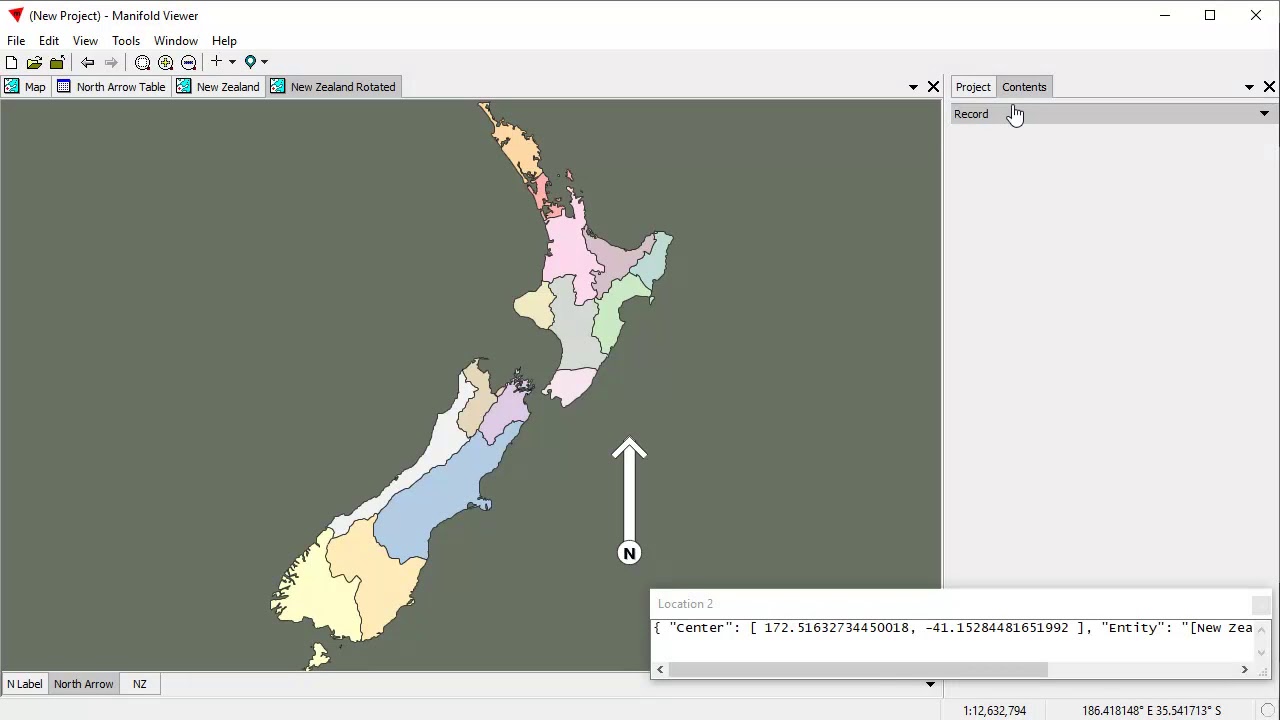Click the Map tab's map icon
The image size is (1280, 720).
(11, 87)
